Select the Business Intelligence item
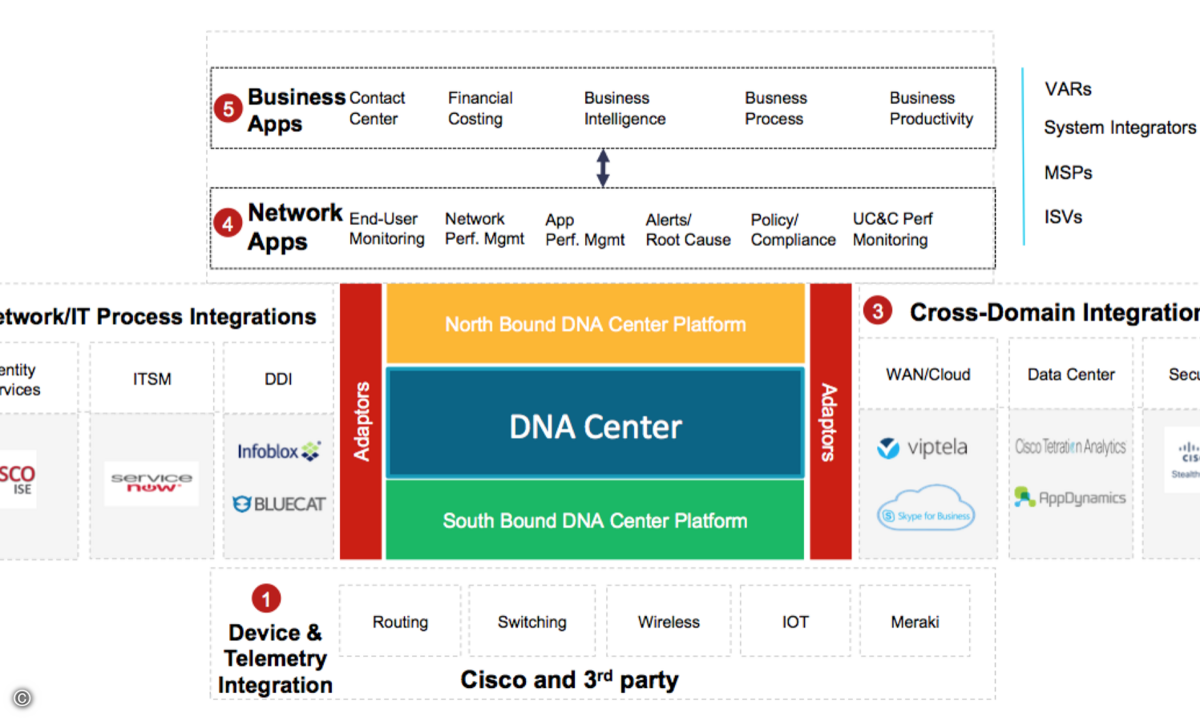1200x720 pixels. [625, 108]
